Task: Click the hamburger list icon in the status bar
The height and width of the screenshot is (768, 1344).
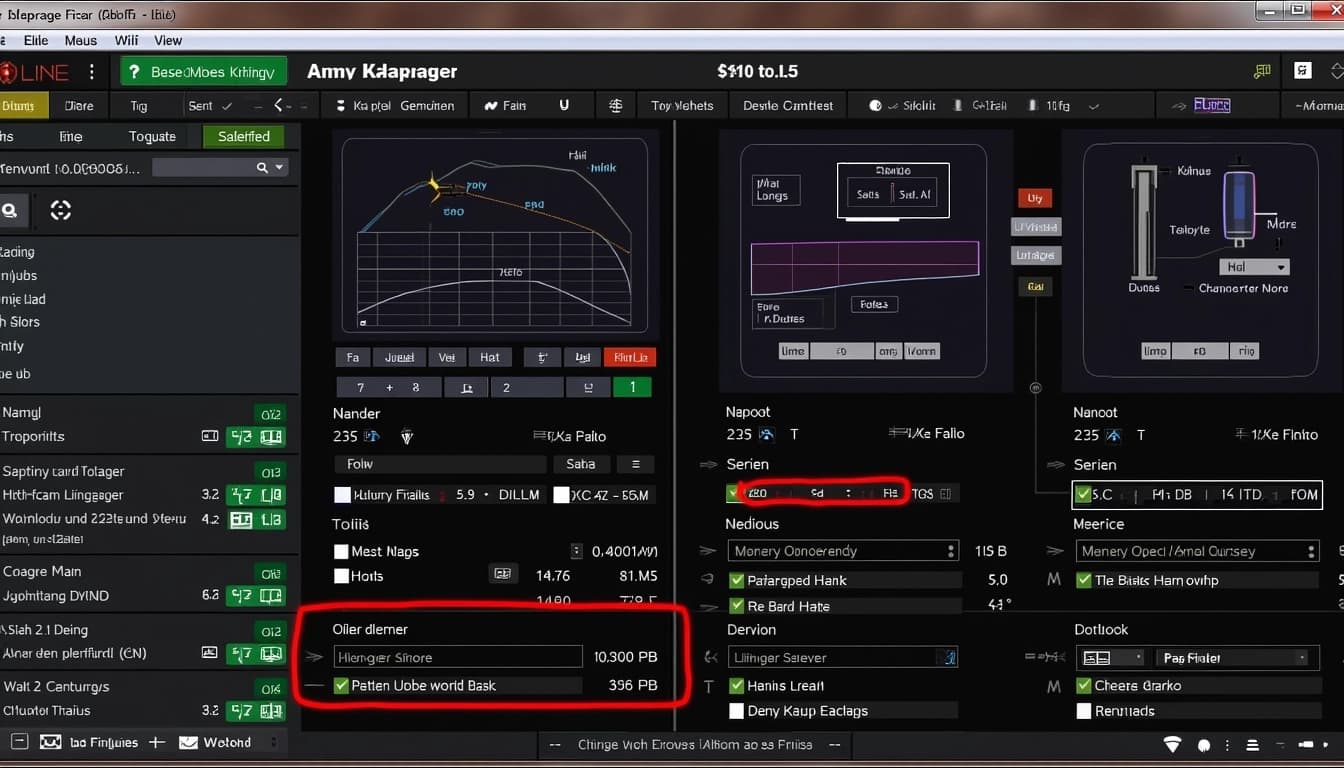Action: click(1253, 745)
